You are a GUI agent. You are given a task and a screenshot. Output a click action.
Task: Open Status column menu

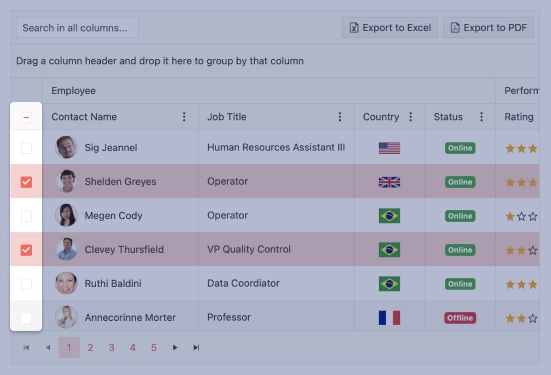click(481, 117)
